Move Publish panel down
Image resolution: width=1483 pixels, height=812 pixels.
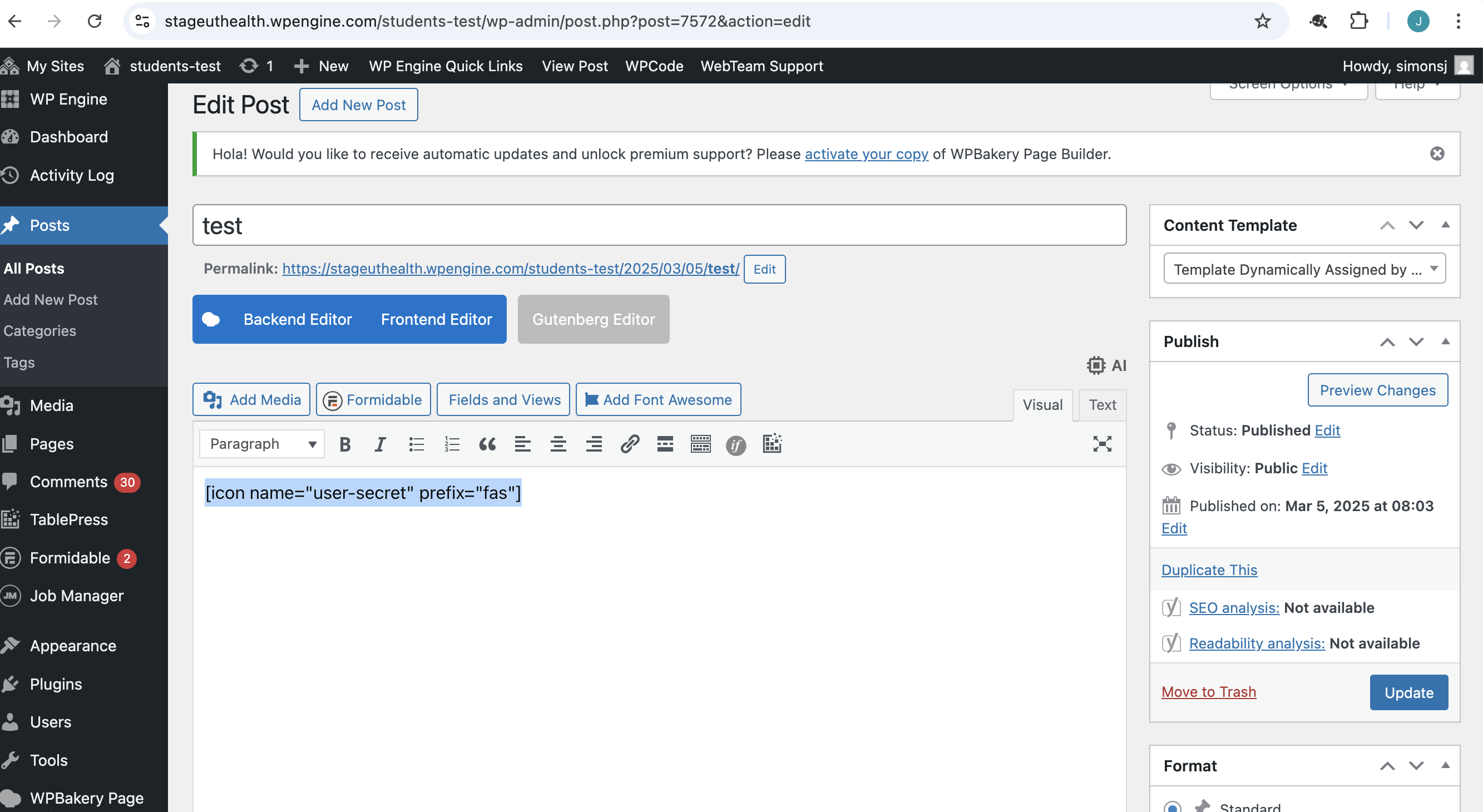(1416, 342)
